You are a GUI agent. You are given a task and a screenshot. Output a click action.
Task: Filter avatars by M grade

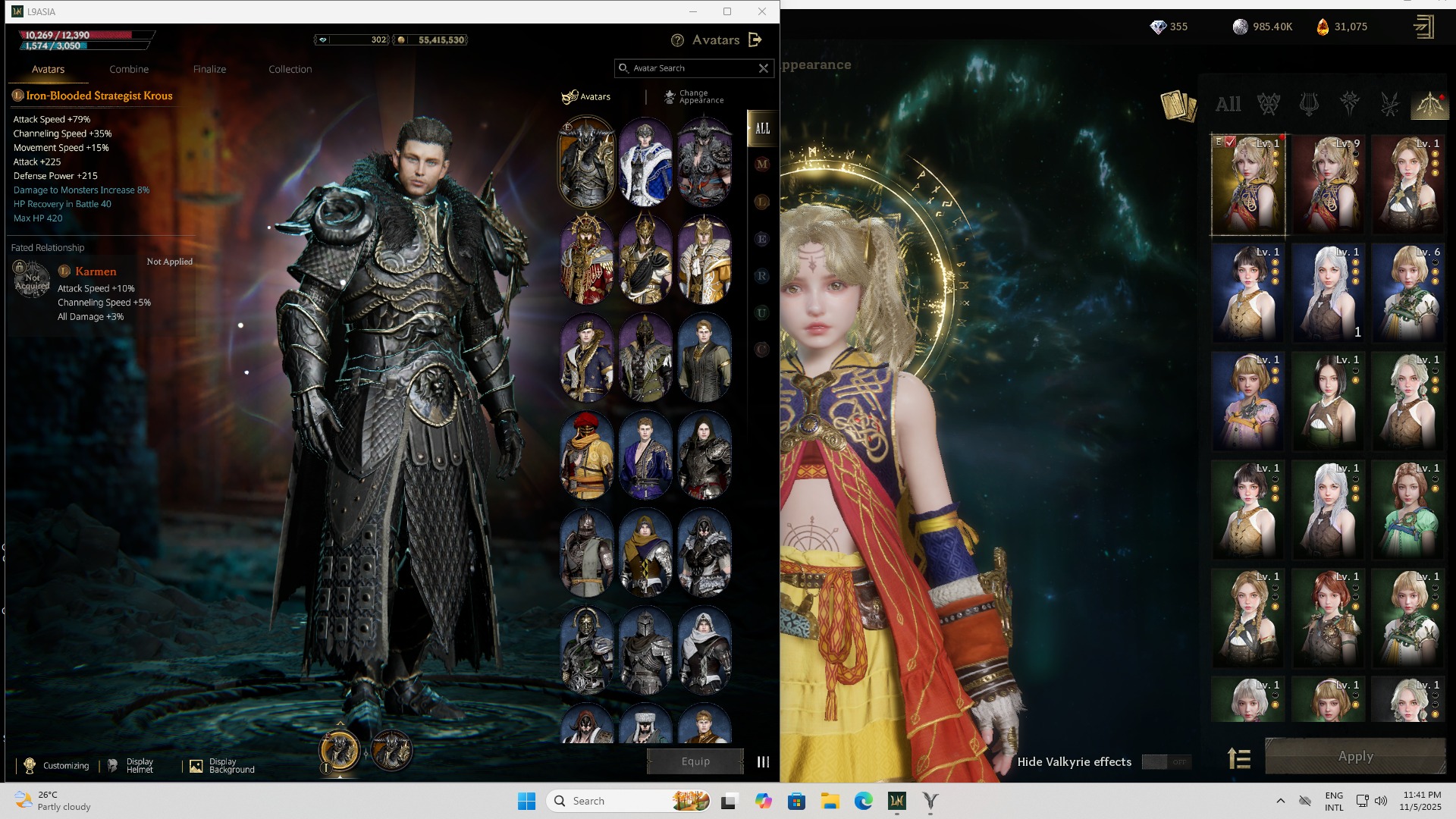coord(762,164)
